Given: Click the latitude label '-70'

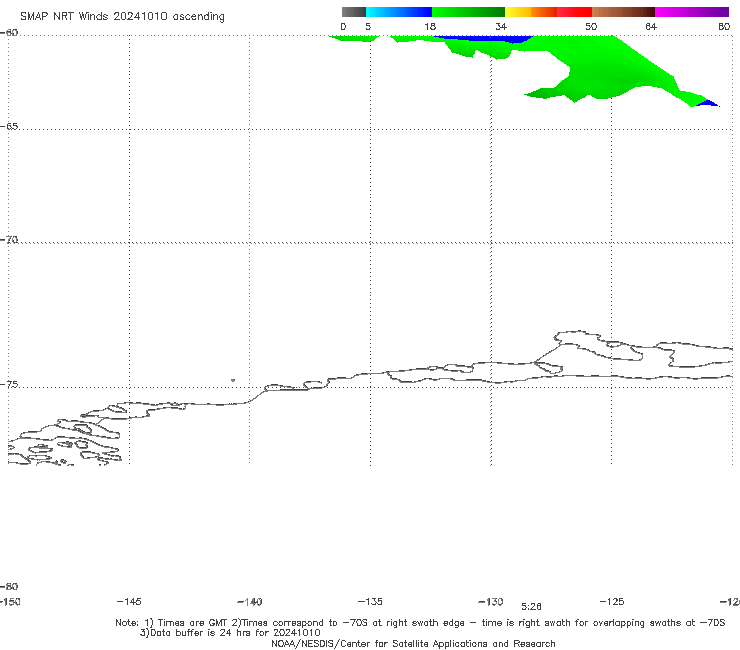Looking at the screenshot, I should [9, 240].
